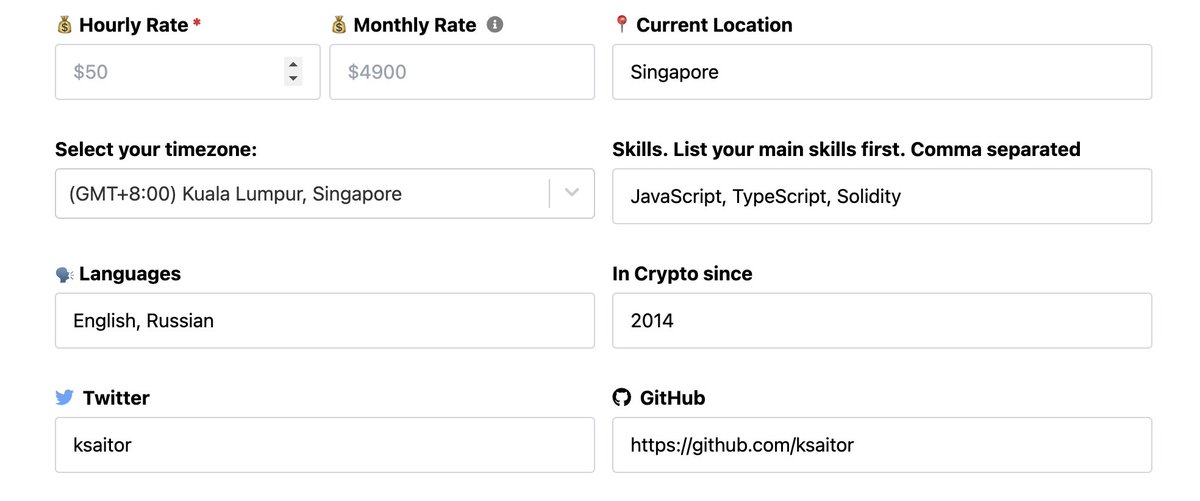The image size is (1200, 501).
Task: Click the Monthly Rate info icon
Action: coord(495,25)
